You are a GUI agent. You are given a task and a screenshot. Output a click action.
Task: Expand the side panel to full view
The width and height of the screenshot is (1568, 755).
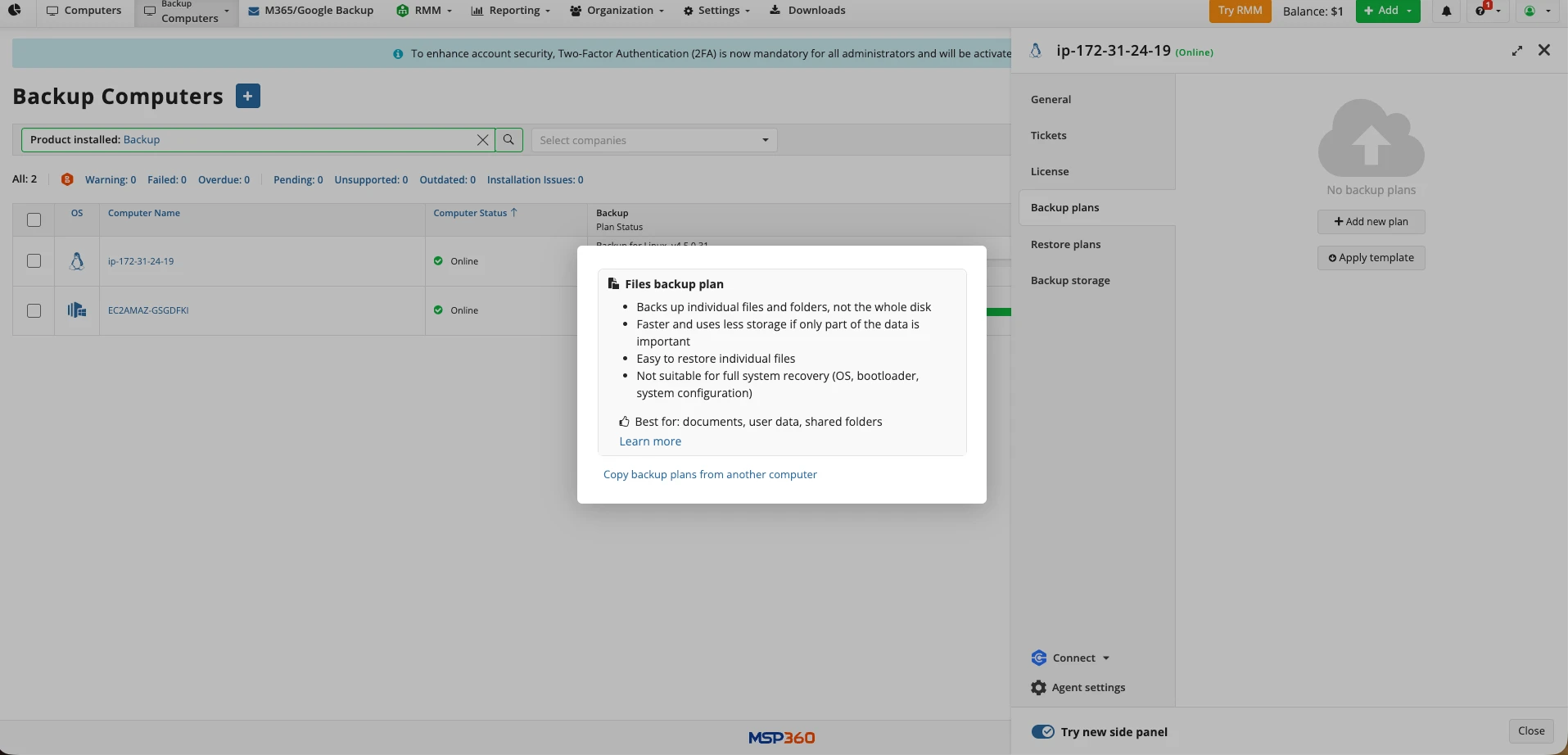1517,51
